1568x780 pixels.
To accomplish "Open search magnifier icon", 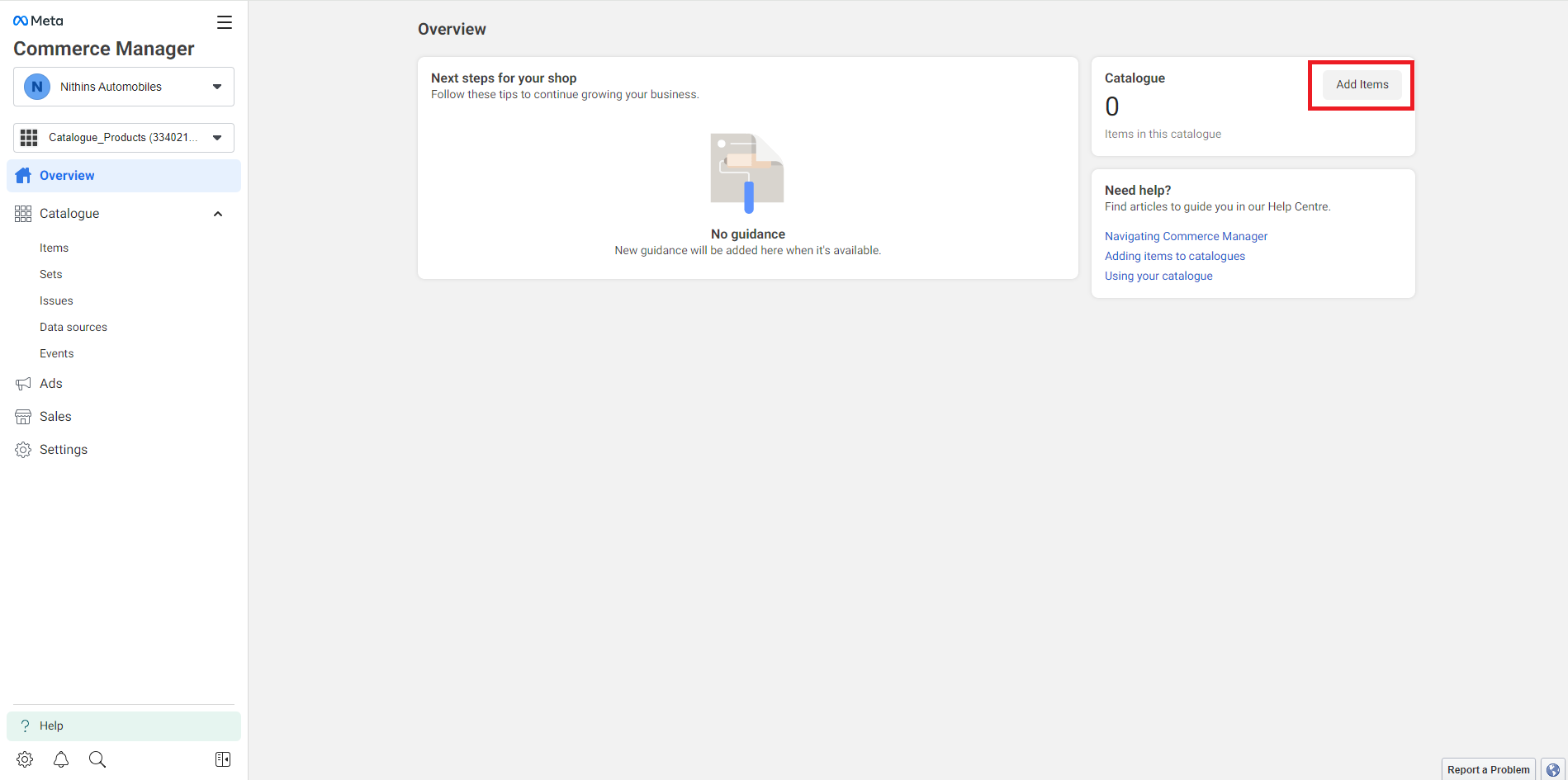I will pos(97,759).
